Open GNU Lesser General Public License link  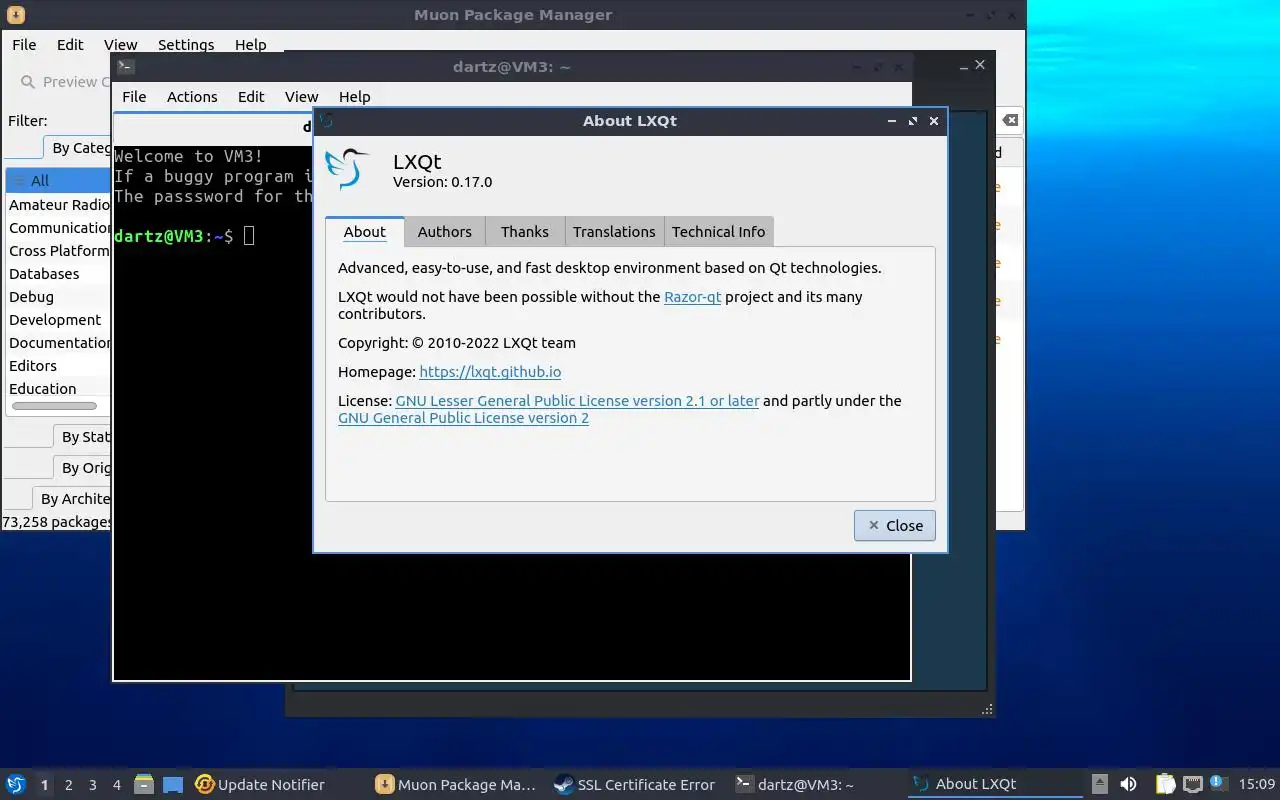[577, 401]
